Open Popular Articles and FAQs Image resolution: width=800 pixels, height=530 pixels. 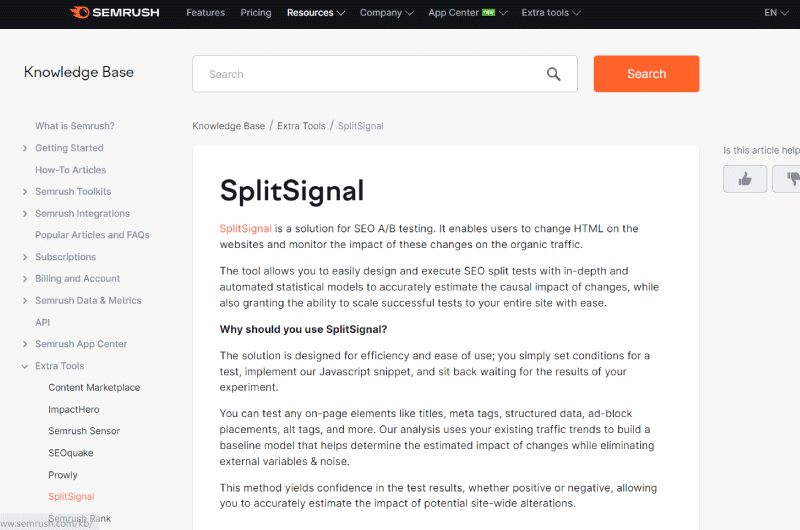92,235
